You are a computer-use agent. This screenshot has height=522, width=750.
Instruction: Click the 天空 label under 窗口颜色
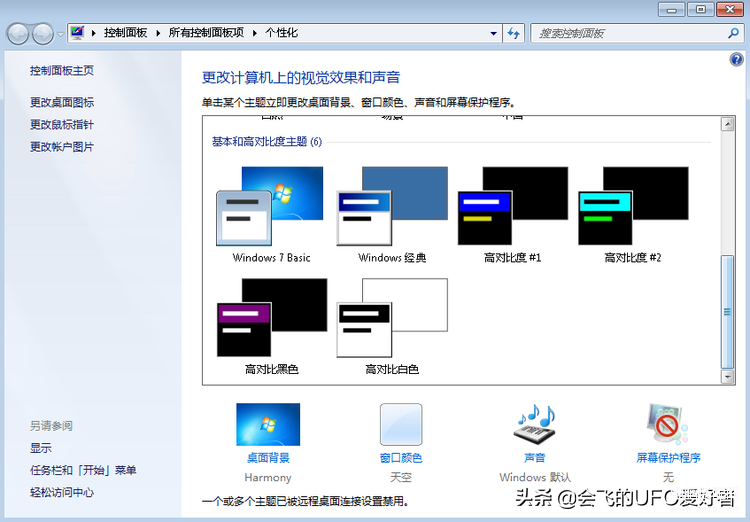point(401,477)
